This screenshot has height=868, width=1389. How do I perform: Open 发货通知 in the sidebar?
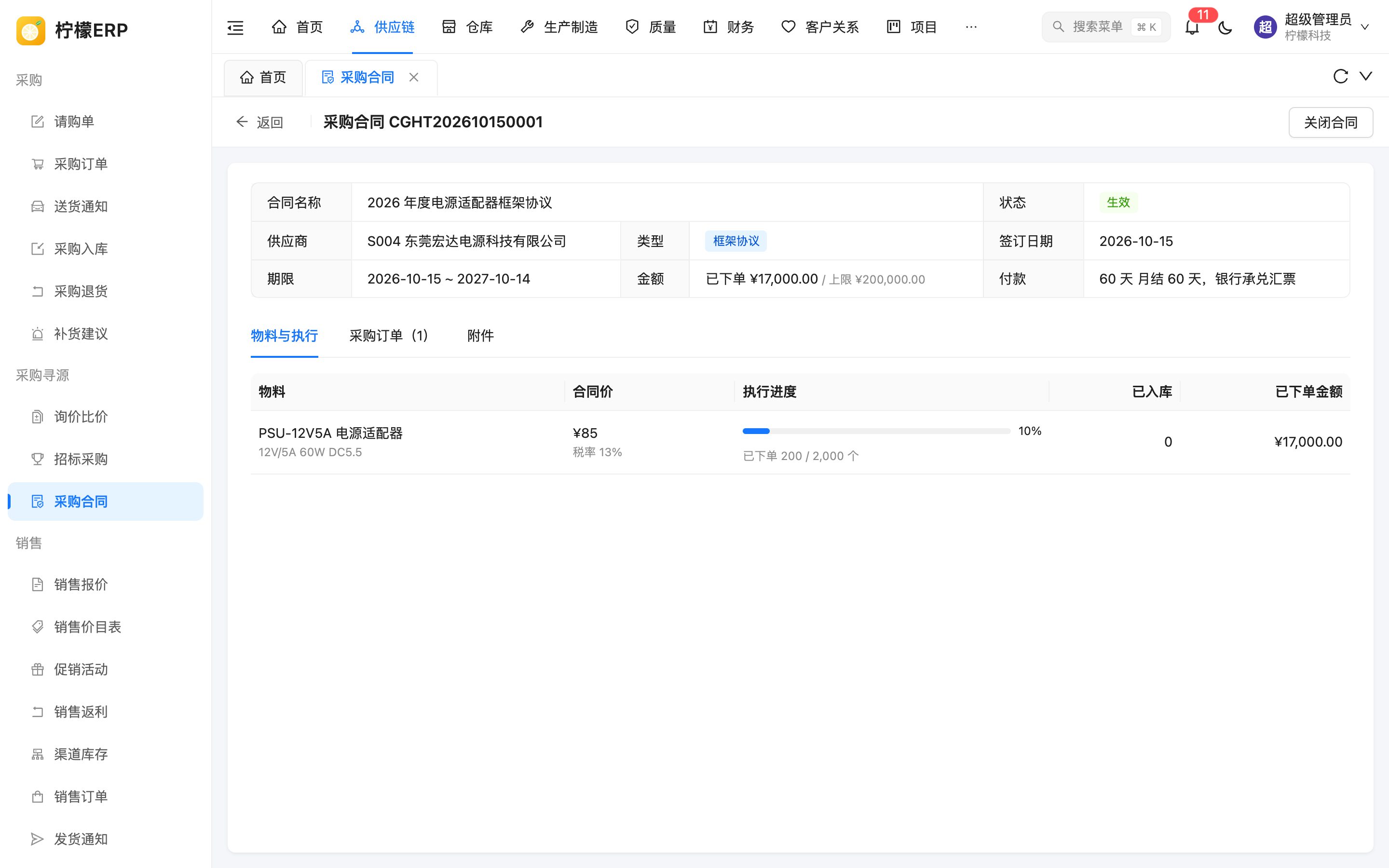(x=106, y=839)
